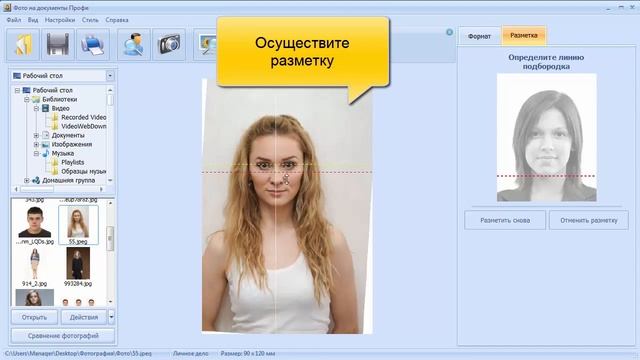Click the Отменить разметку button
The image size is (640, 360).
point(589,220)
